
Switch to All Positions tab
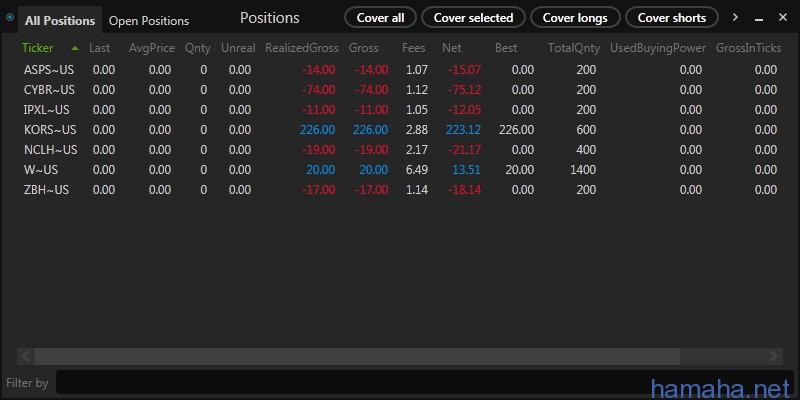[60, 20]
